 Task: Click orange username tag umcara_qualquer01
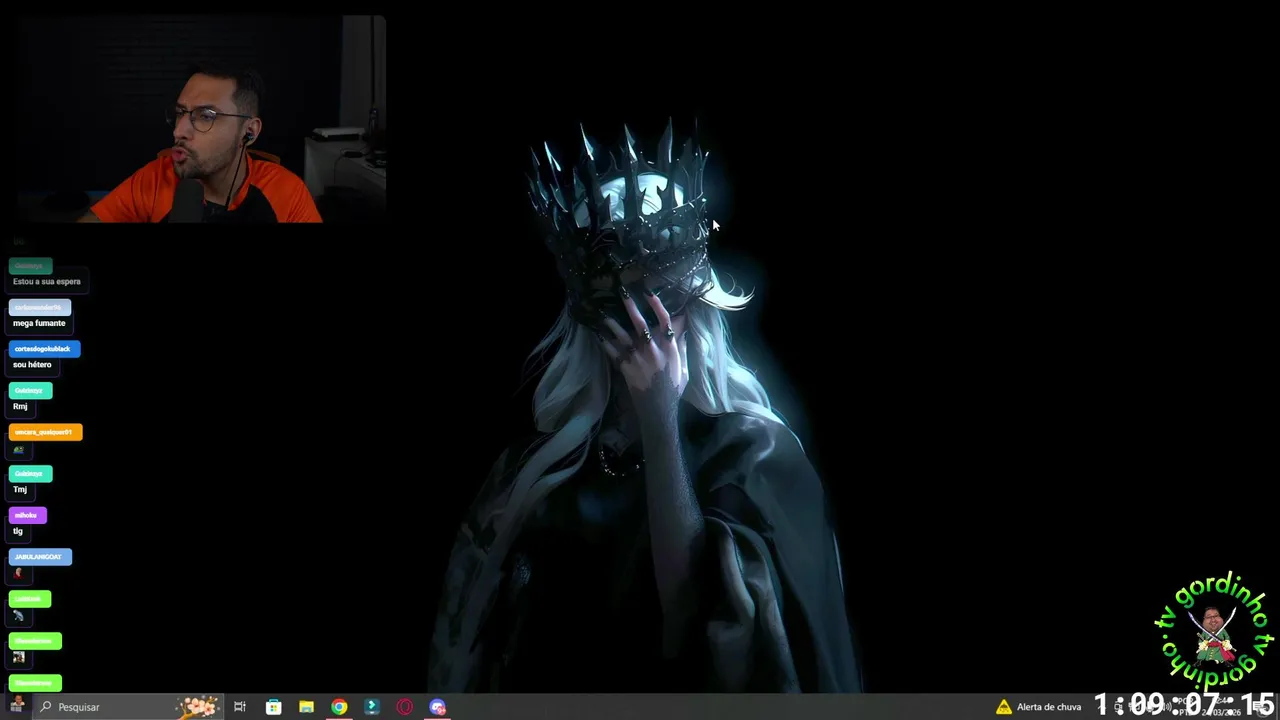[45, 432]
